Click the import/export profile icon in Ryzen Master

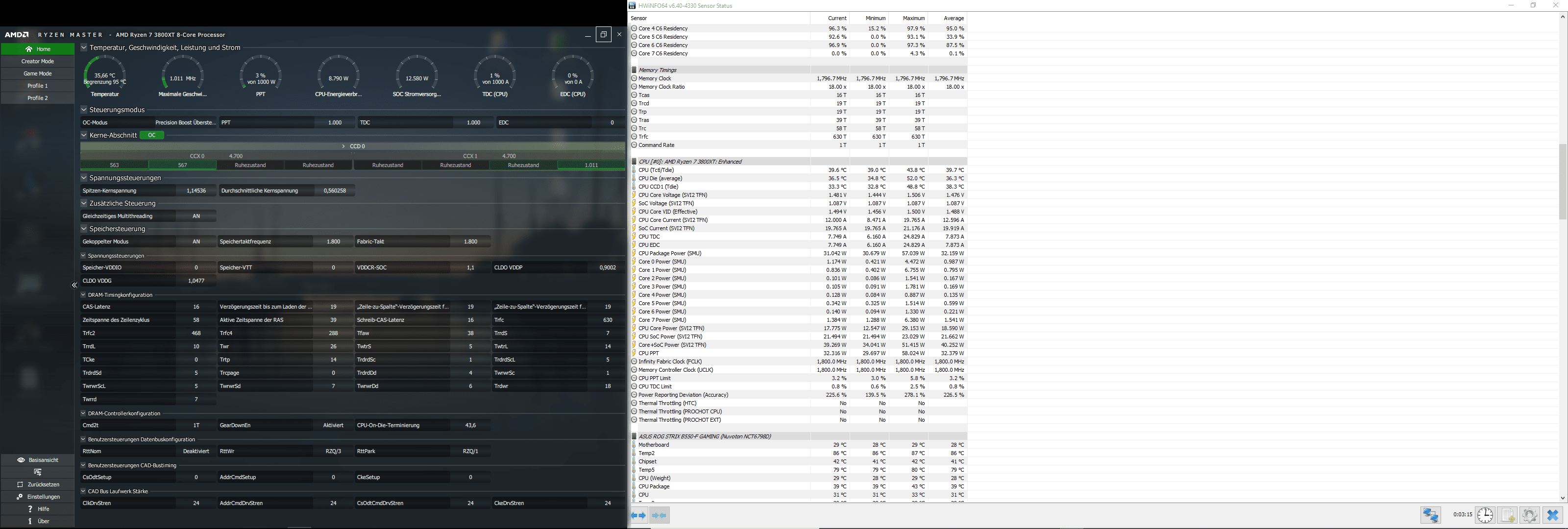point(38,472)
